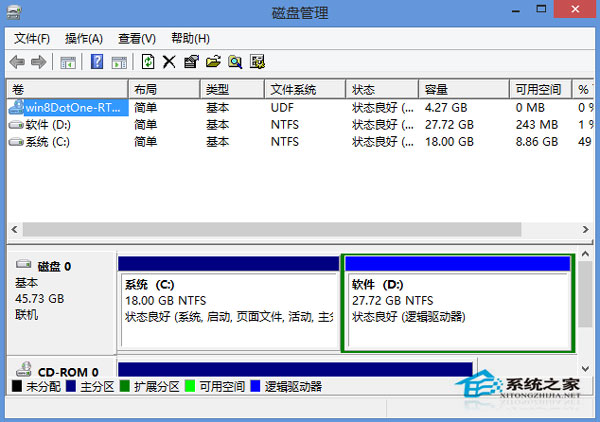
Task: Select the 软件 (D:) volume name
Action: tap(48, 125)
